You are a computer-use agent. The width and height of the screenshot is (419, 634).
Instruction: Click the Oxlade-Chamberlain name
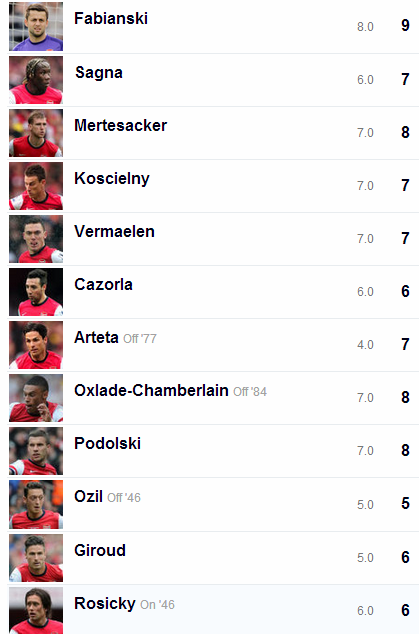coord(151,391)
